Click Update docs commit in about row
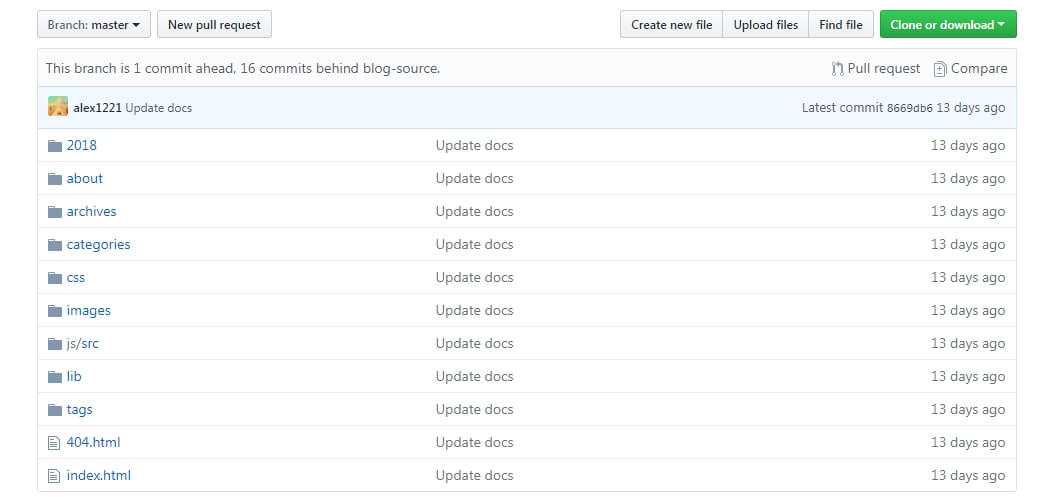The width and height of the screenshot is (1049, 497). (x=474, y=178)
